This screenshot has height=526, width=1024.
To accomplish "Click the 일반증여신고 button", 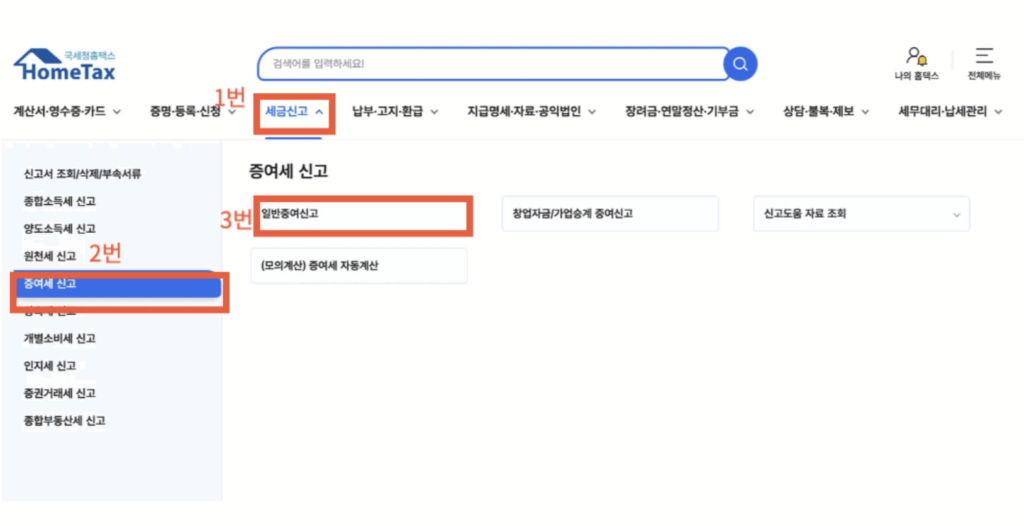I will (x=361, y=214).
